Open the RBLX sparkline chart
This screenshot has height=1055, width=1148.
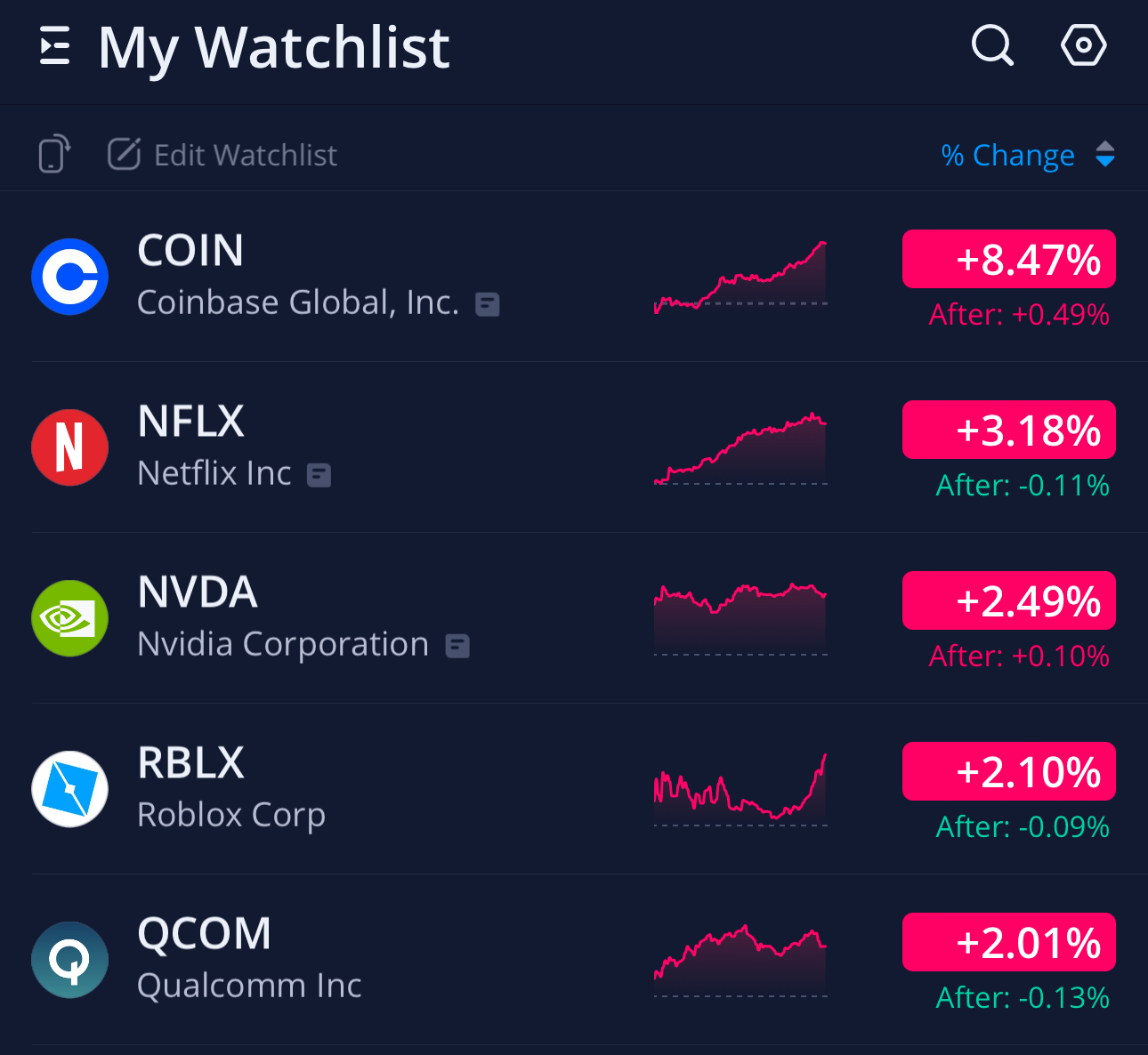(740, 789)
